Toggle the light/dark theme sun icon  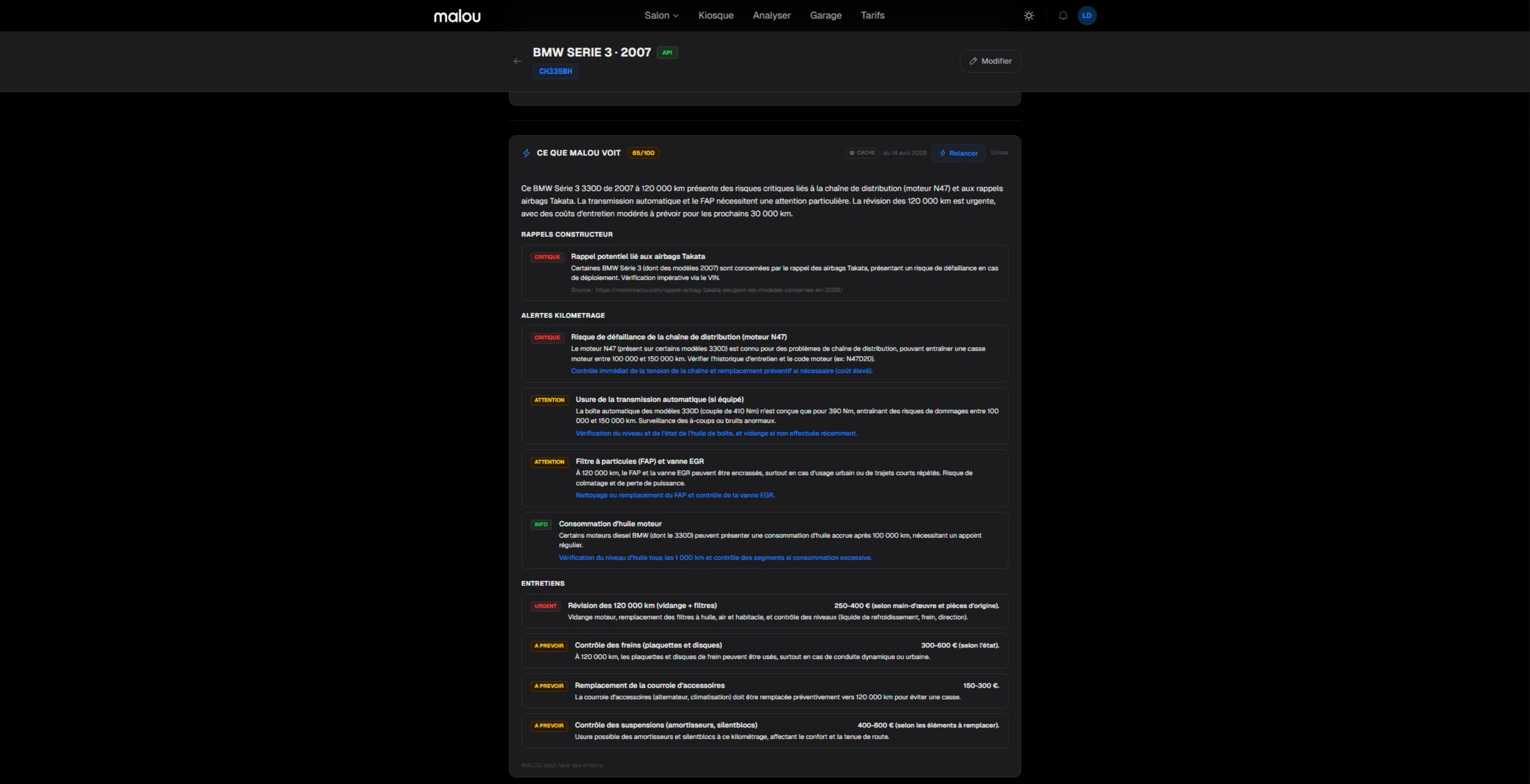pyautogui.click(x=1029, y=16)
